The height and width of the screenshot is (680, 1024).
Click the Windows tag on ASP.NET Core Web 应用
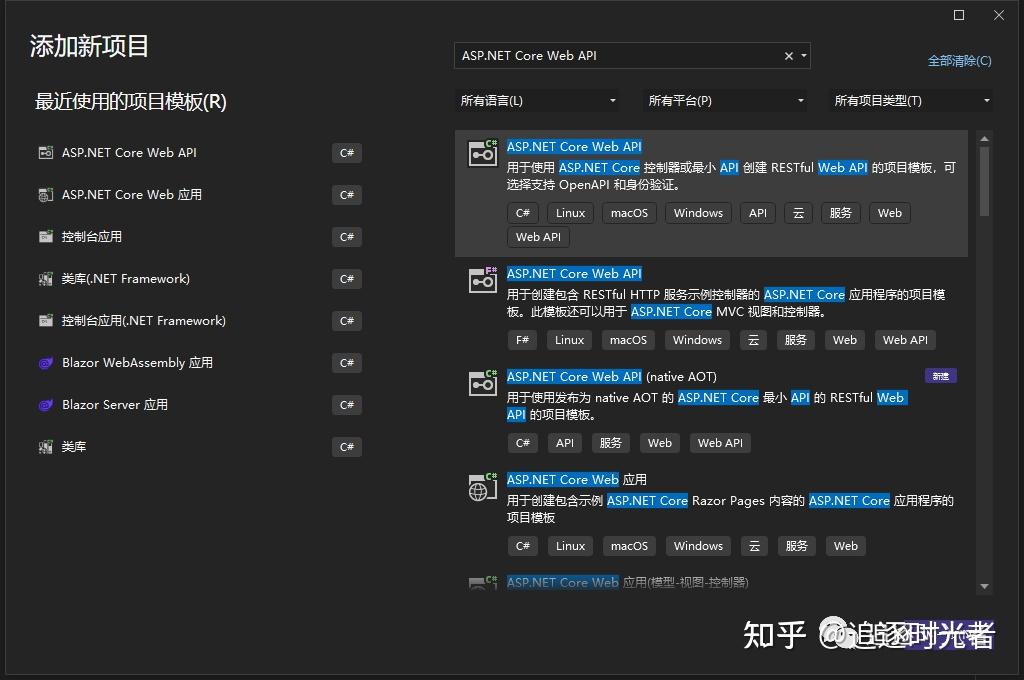[x=698, y=546]
